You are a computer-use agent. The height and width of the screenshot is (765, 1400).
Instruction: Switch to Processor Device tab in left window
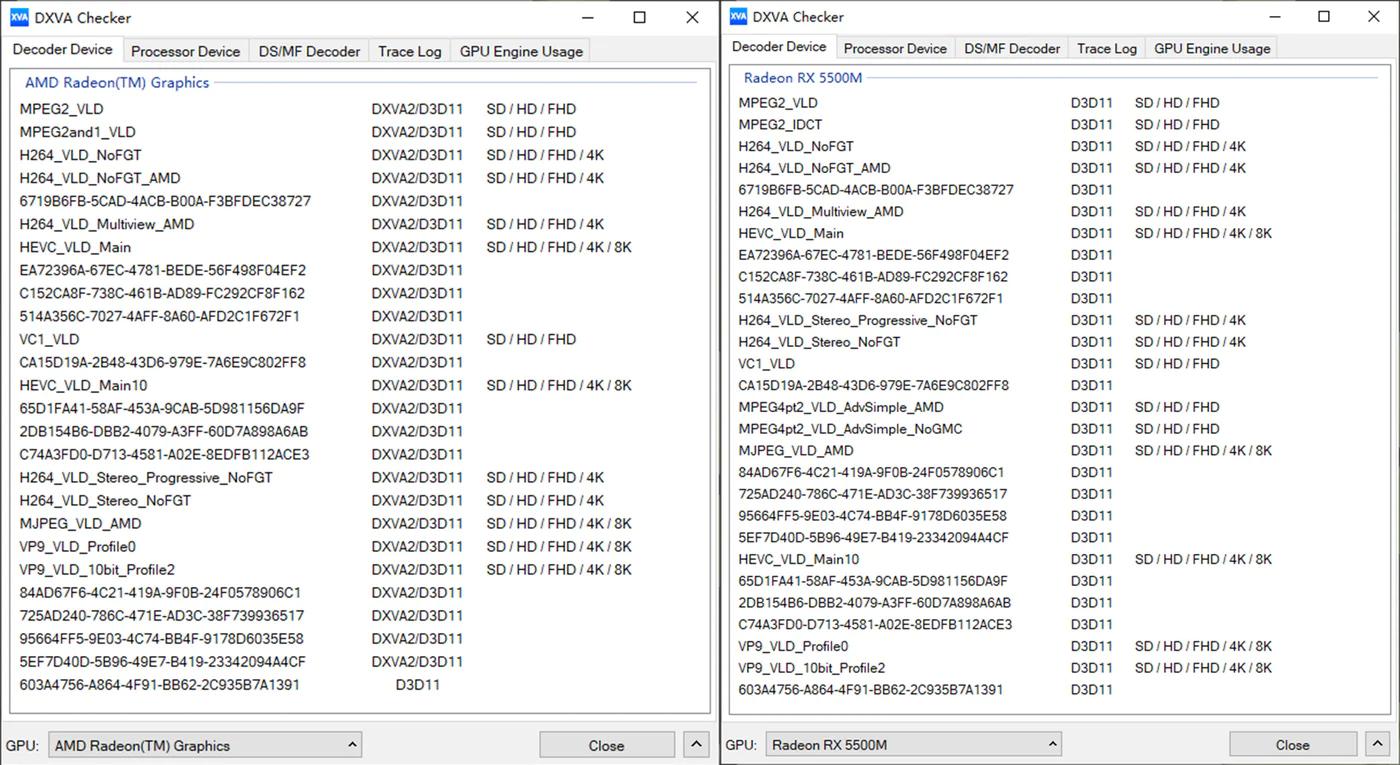(185, 51)
